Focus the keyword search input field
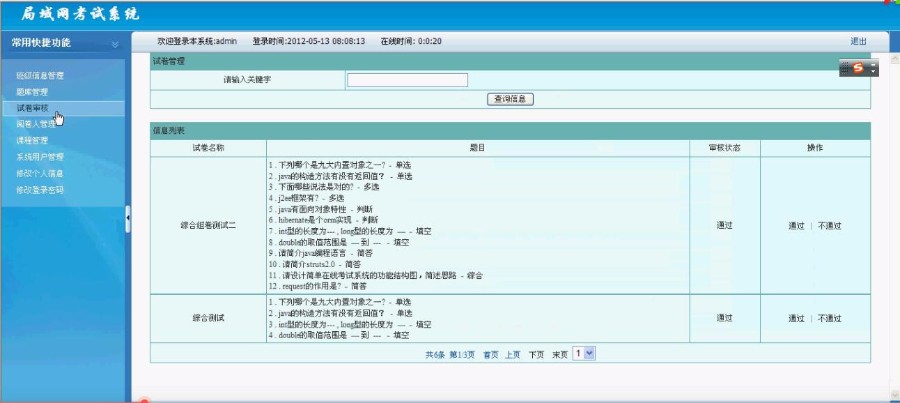 407,80
